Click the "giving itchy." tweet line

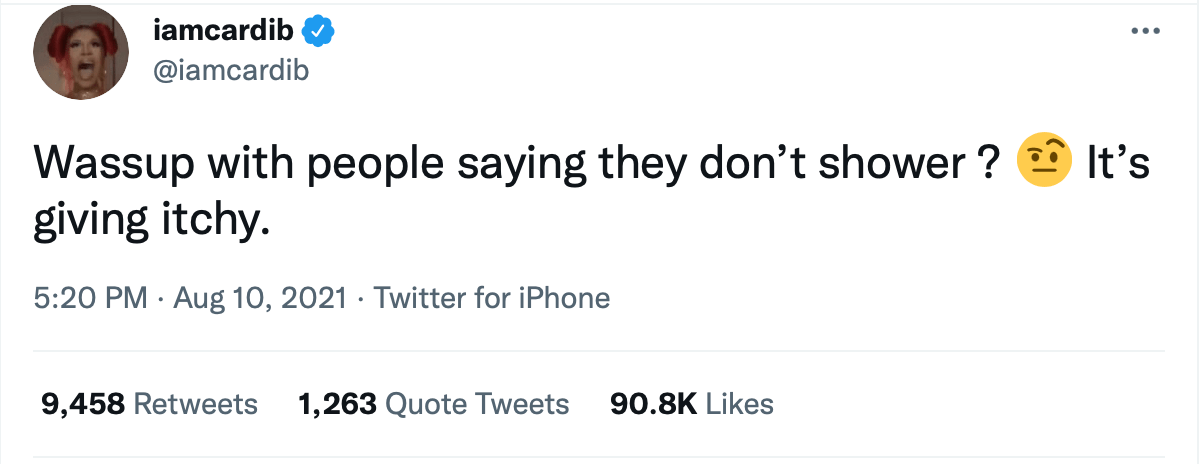[x=152, y=216]
